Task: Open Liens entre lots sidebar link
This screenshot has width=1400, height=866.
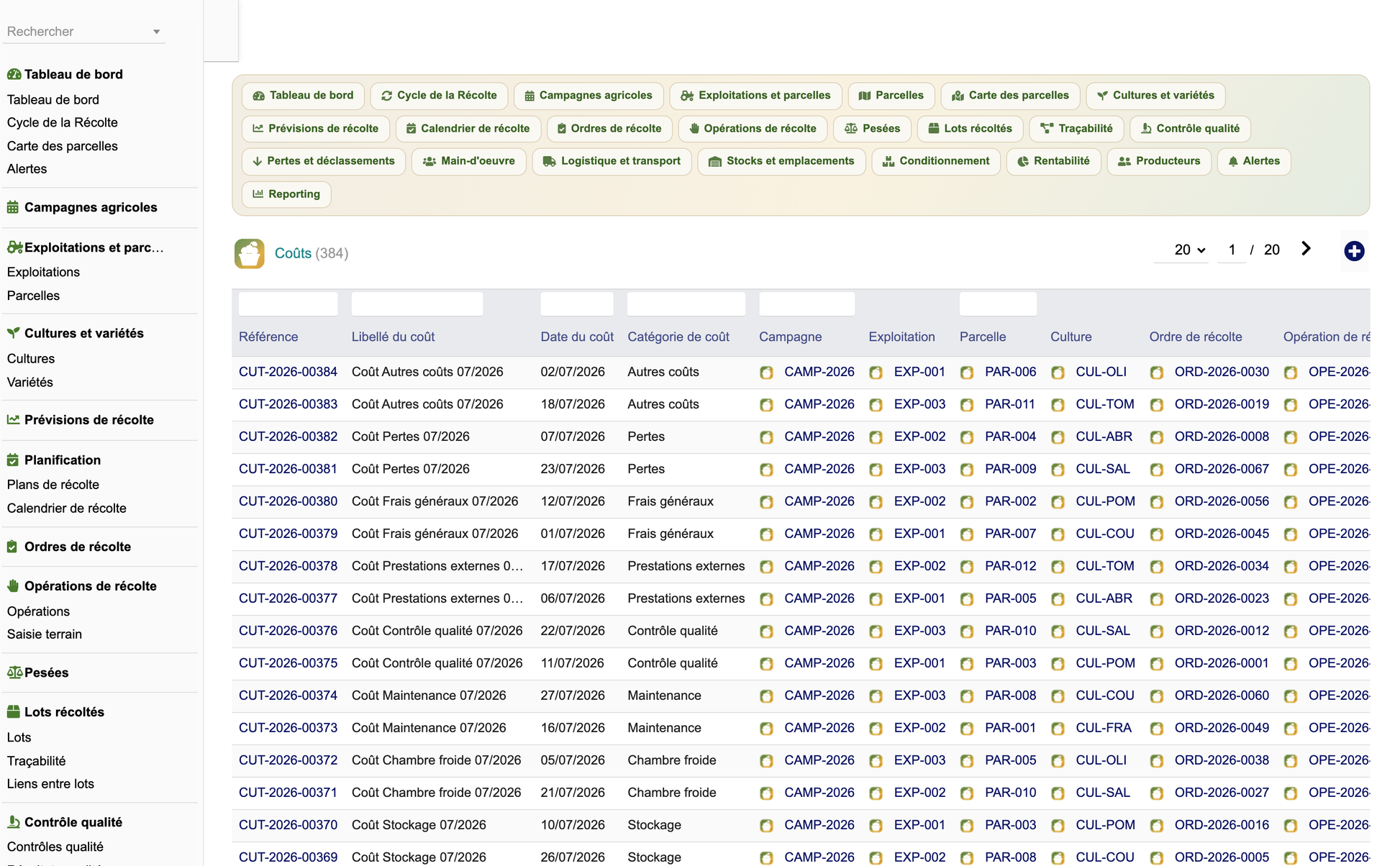Action: [x=50, y=784]
